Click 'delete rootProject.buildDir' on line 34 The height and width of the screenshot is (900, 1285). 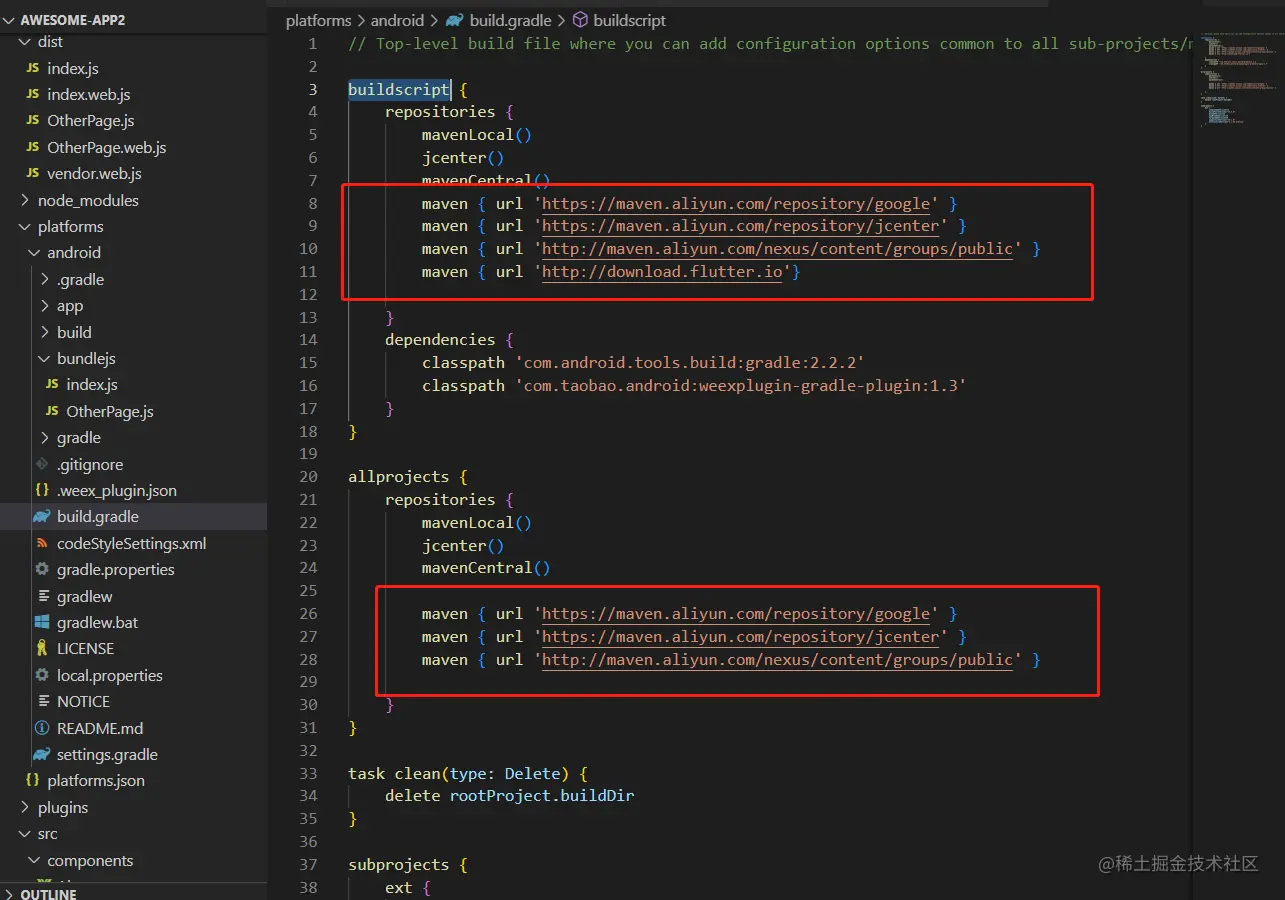coord(510,796)
